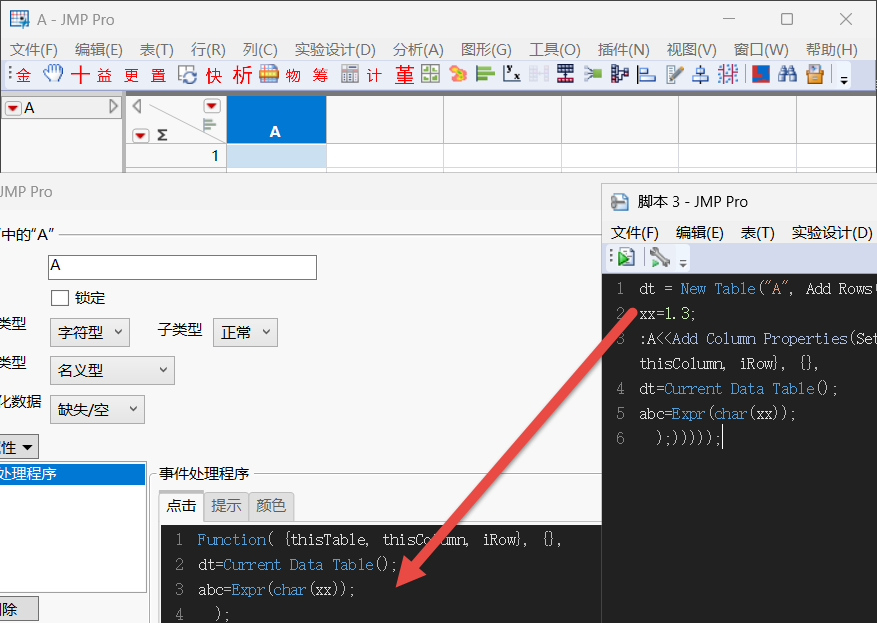Open the rows red triangle beside Σ
The image size is (877, 623).
(140, 135)
